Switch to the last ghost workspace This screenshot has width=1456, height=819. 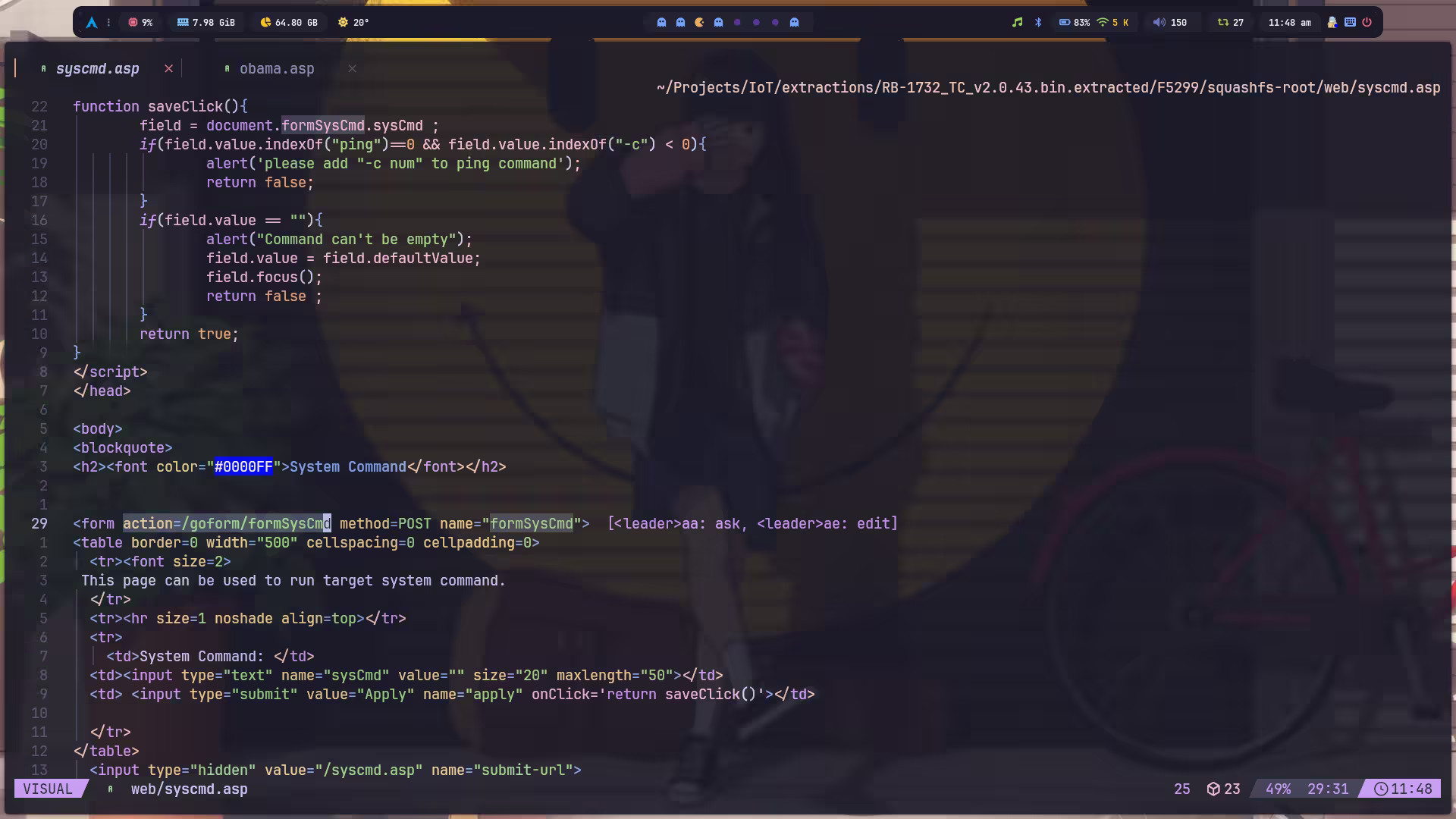[x=794, y=23]
